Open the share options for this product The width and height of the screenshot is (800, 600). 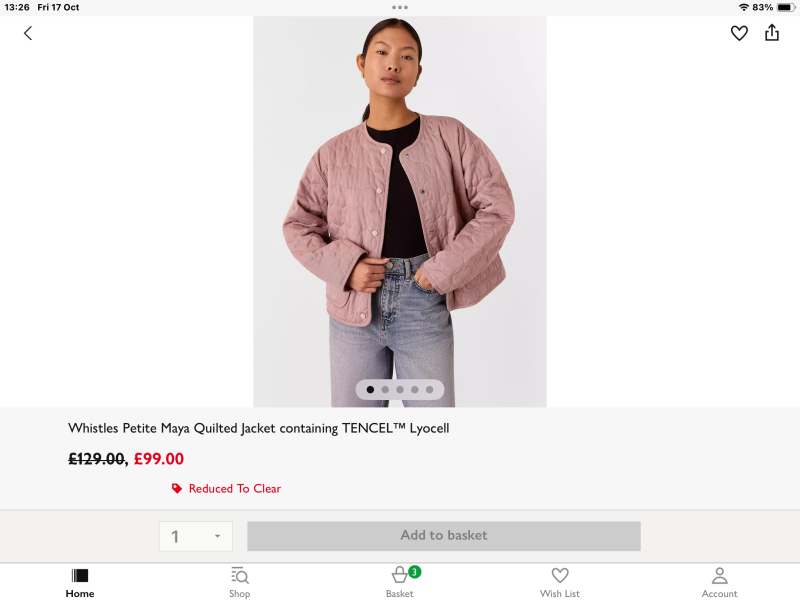(771, 33)
